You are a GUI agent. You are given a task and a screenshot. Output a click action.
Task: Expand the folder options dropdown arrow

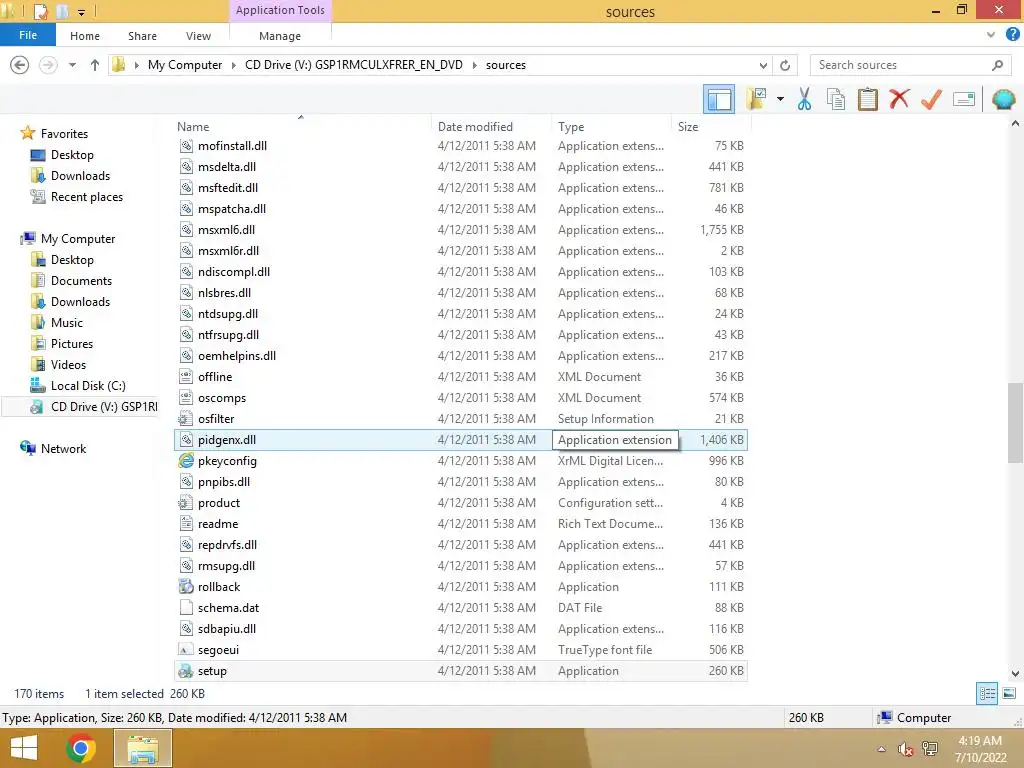780,99
